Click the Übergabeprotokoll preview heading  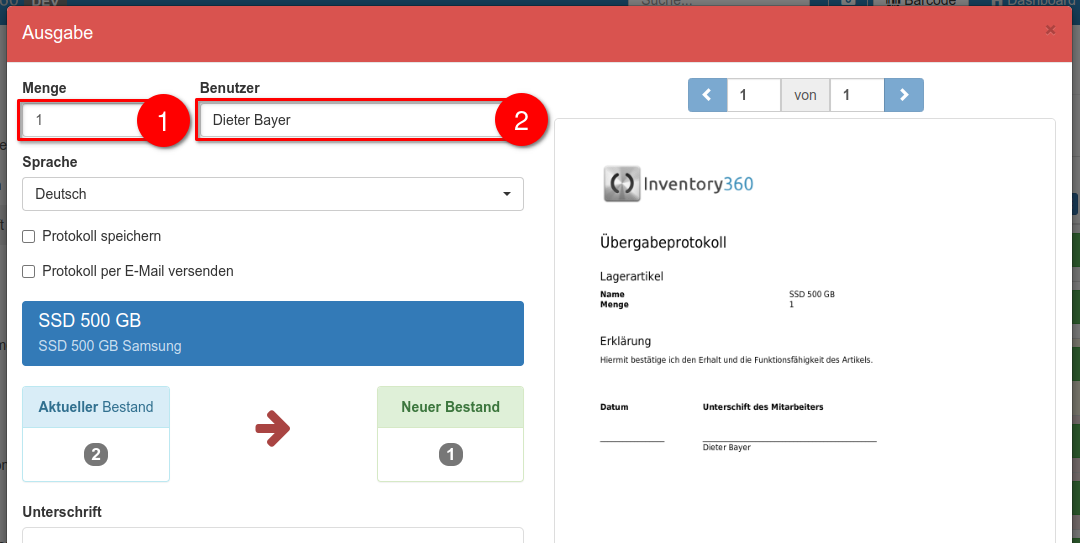click(x=663, y=243)
